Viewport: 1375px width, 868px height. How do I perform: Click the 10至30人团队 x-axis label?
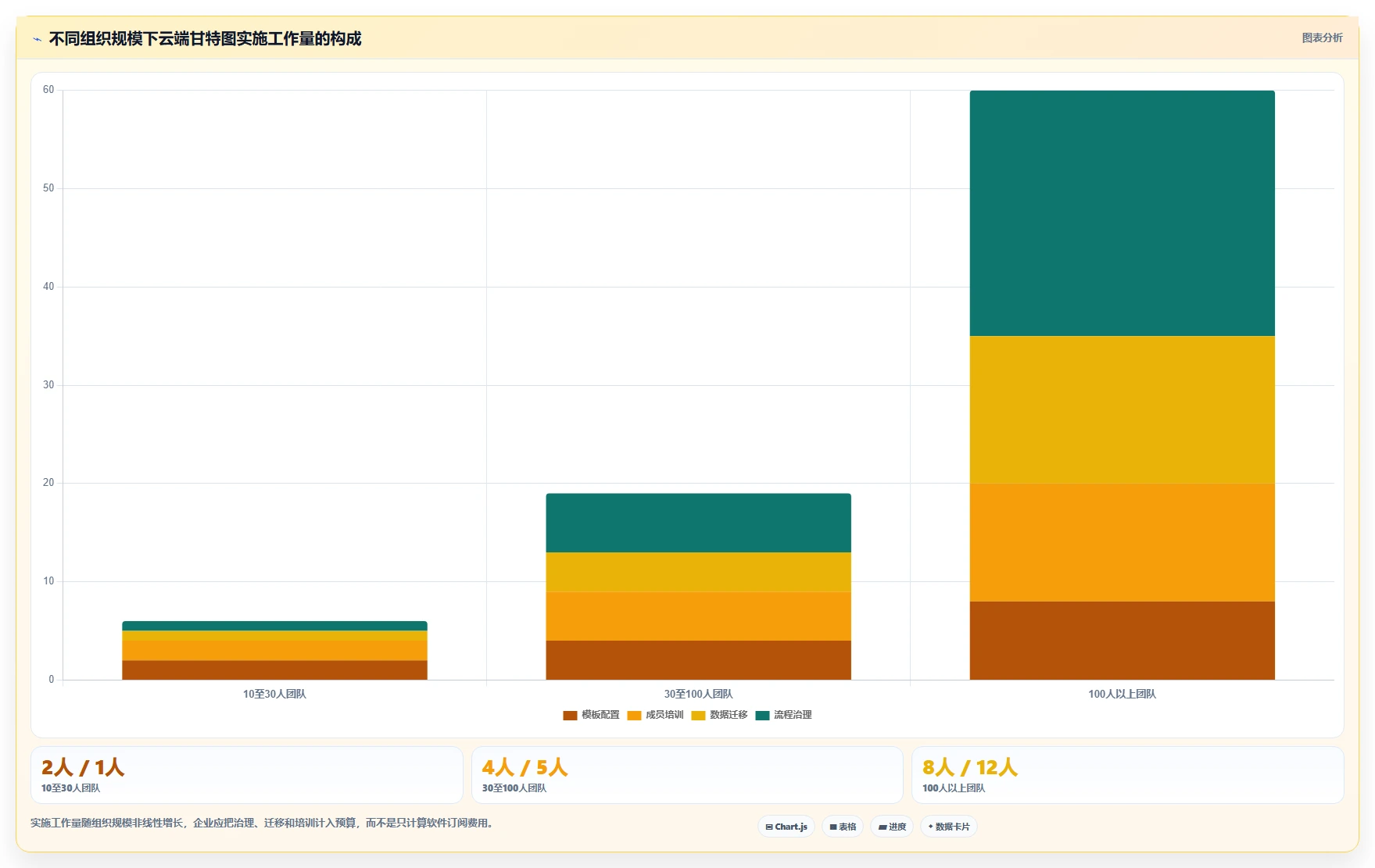(x=274, y=694)
